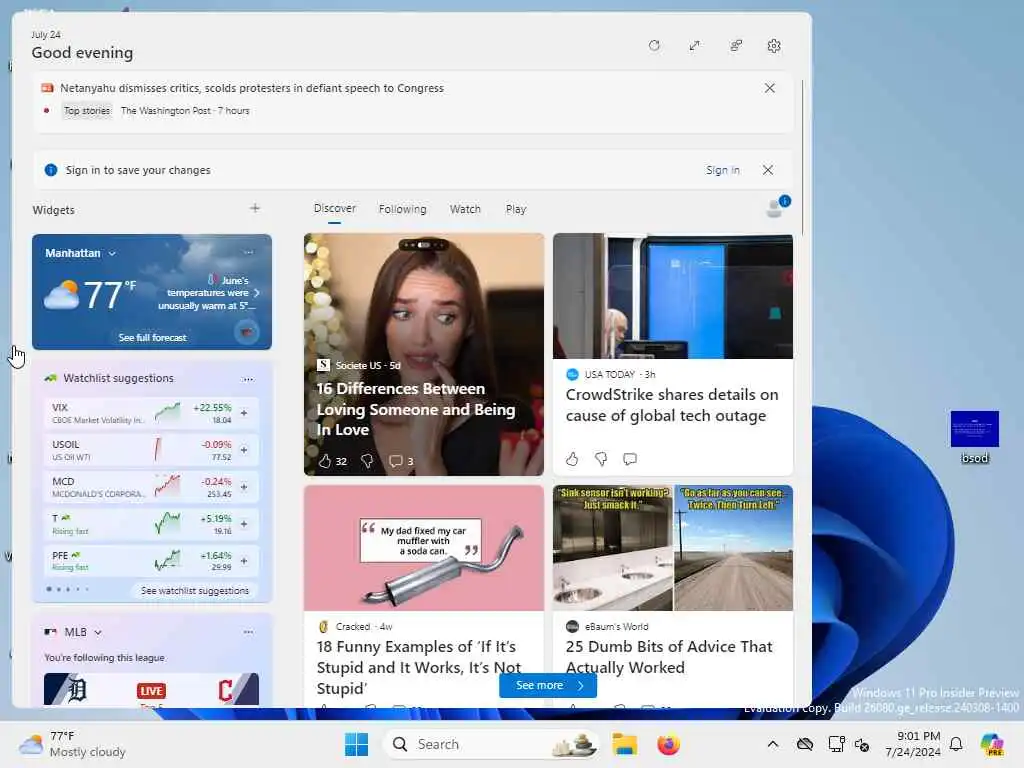Dislike the CrowdStrike USA TODAY article
The width and height of the screenshot is (1024, 768).
pyautogui.click(x=601, y=459)
